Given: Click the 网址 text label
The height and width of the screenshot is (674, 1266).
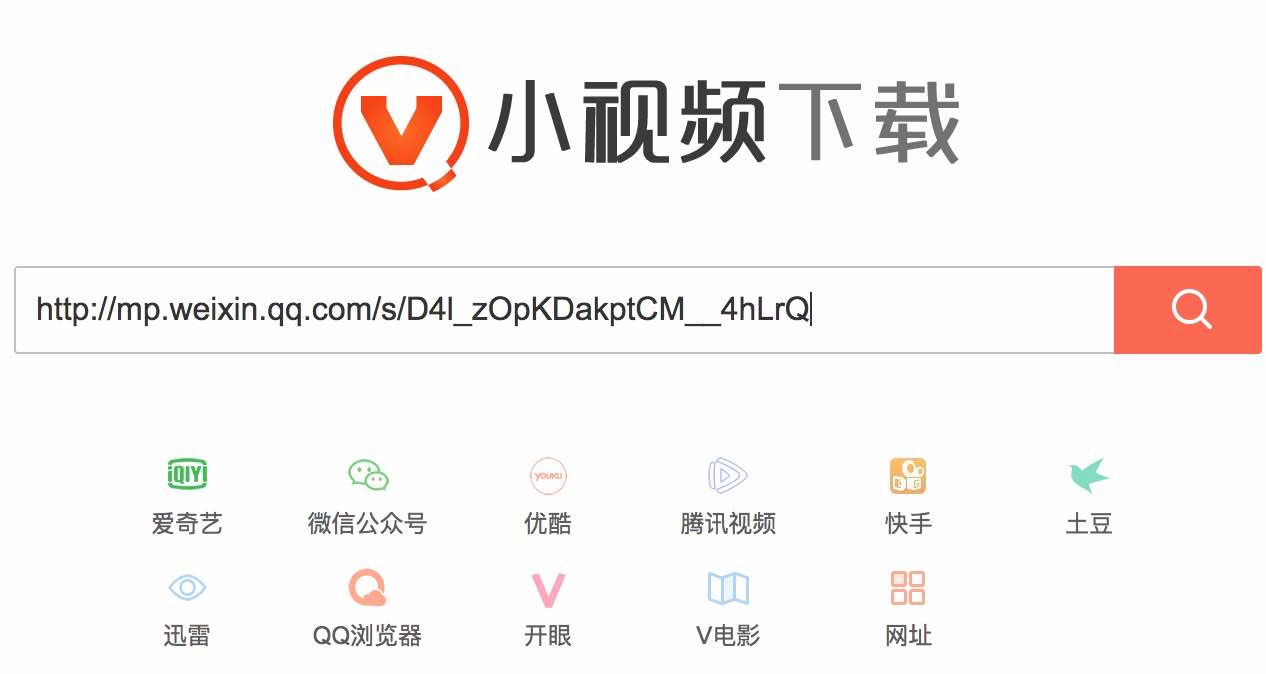Looking at the screenshot, I should (x=908, y=635).
